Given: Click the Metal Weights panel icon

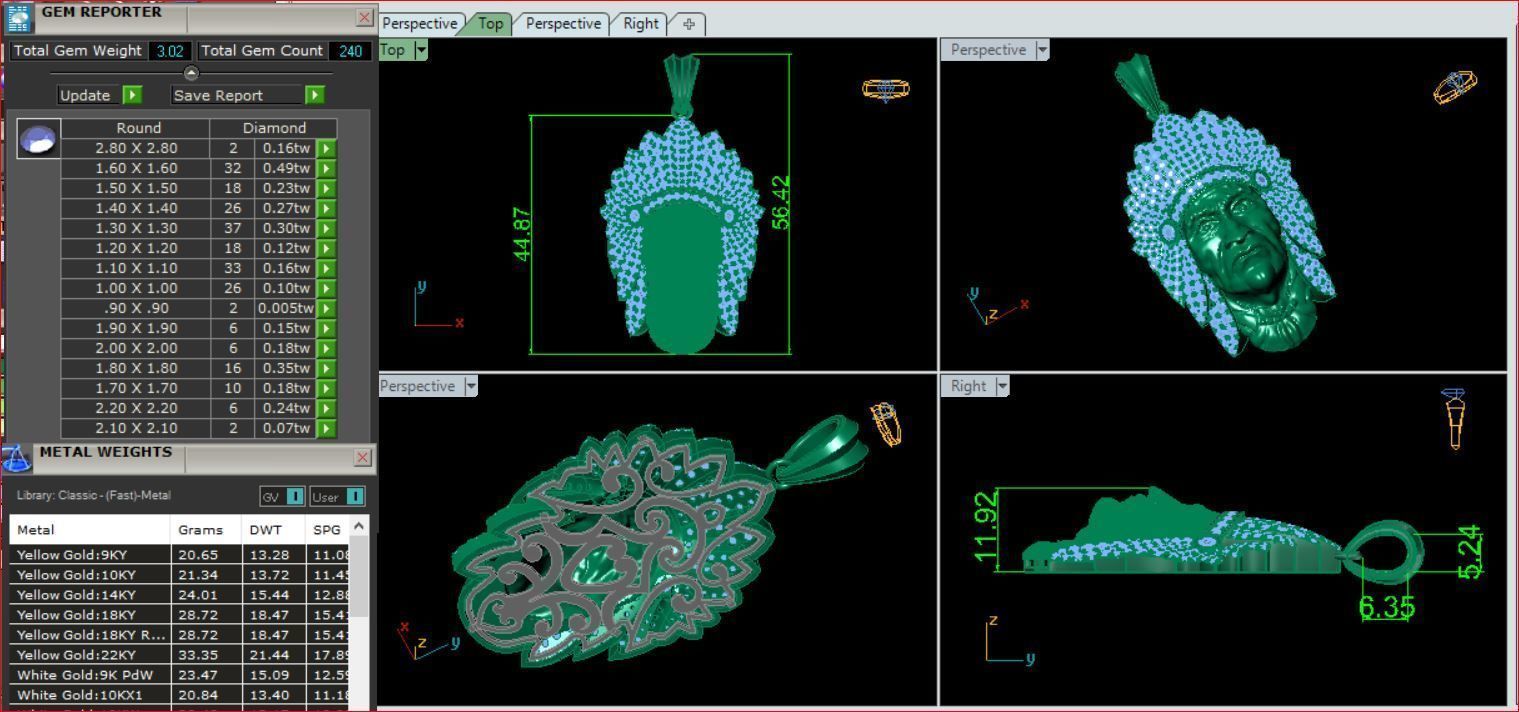Looking at the screenshot, I should point(17,459).
